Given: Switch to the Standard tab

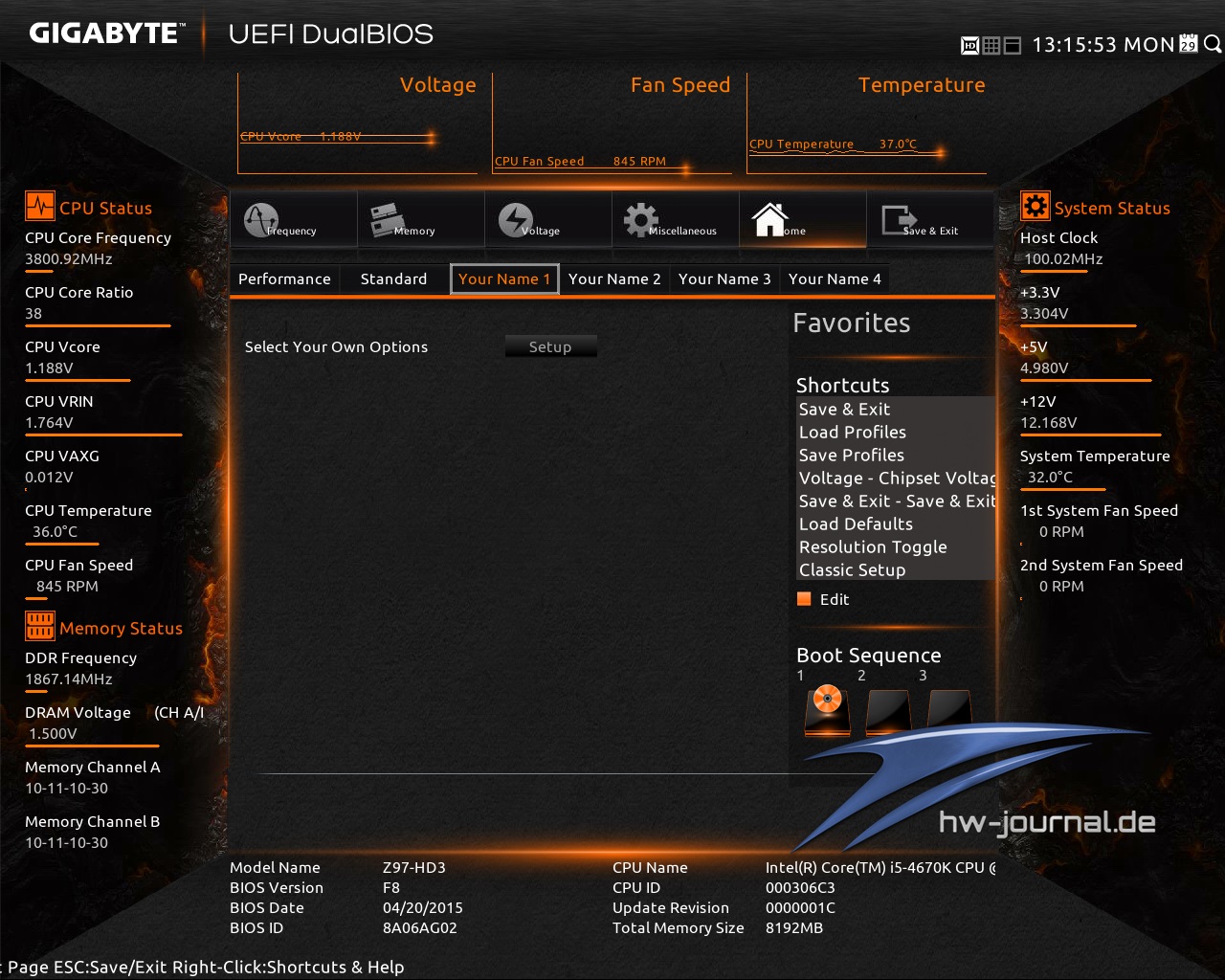Looking at the screenshot, I should pyautogui.click(x=393, y=278).
